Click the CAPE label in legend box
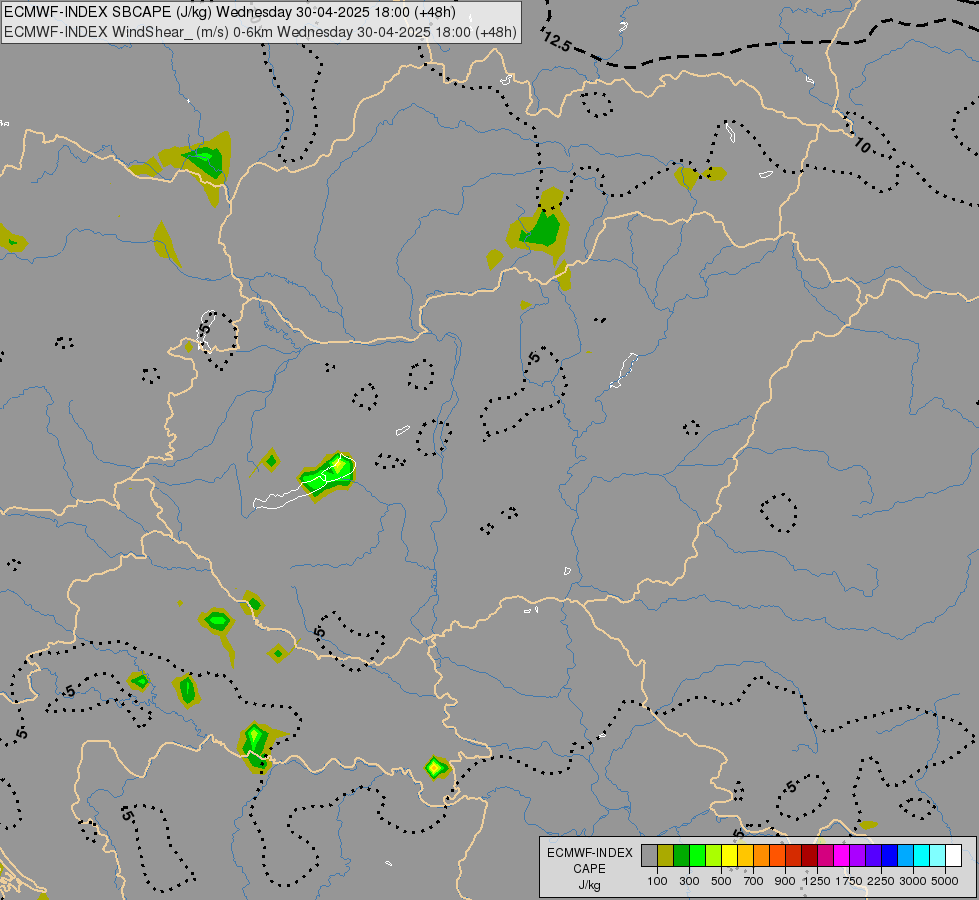Screen dimensions: 979x900 (589, 869)
